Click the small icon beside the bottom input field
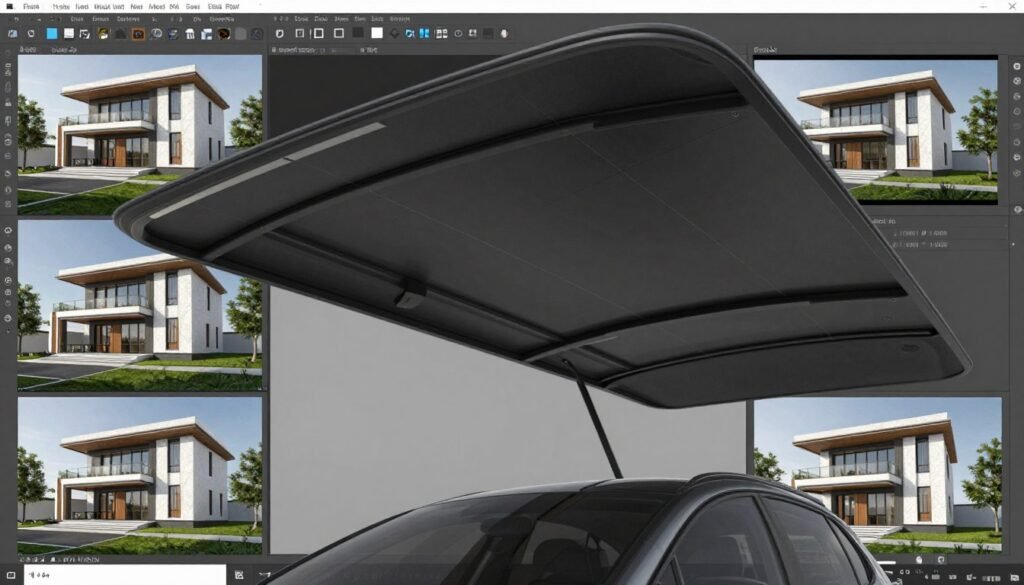 [239, 575]
